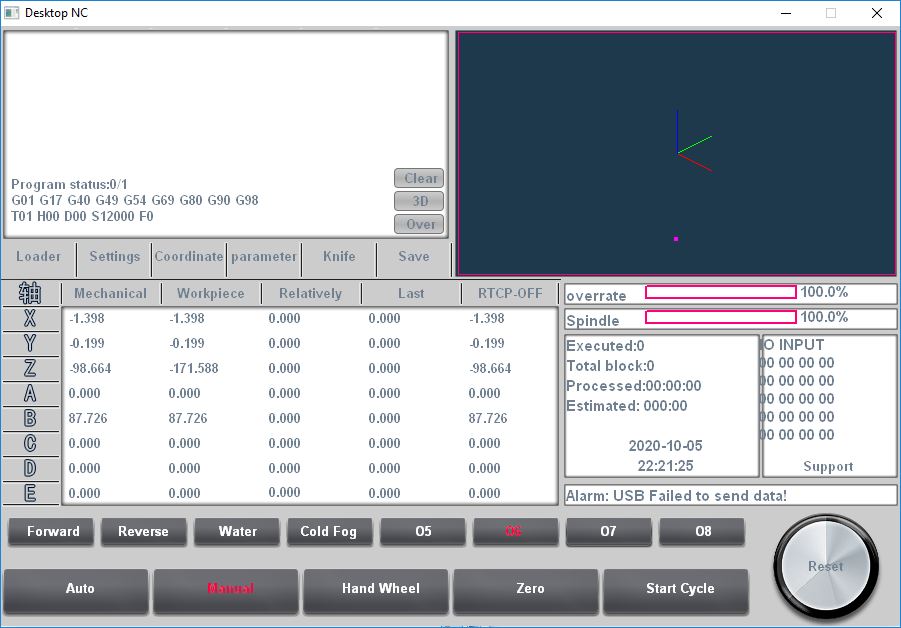Screen dimensions: 901x628
Task: Toggle the Water coolant output
Action: tap(238, 532)
